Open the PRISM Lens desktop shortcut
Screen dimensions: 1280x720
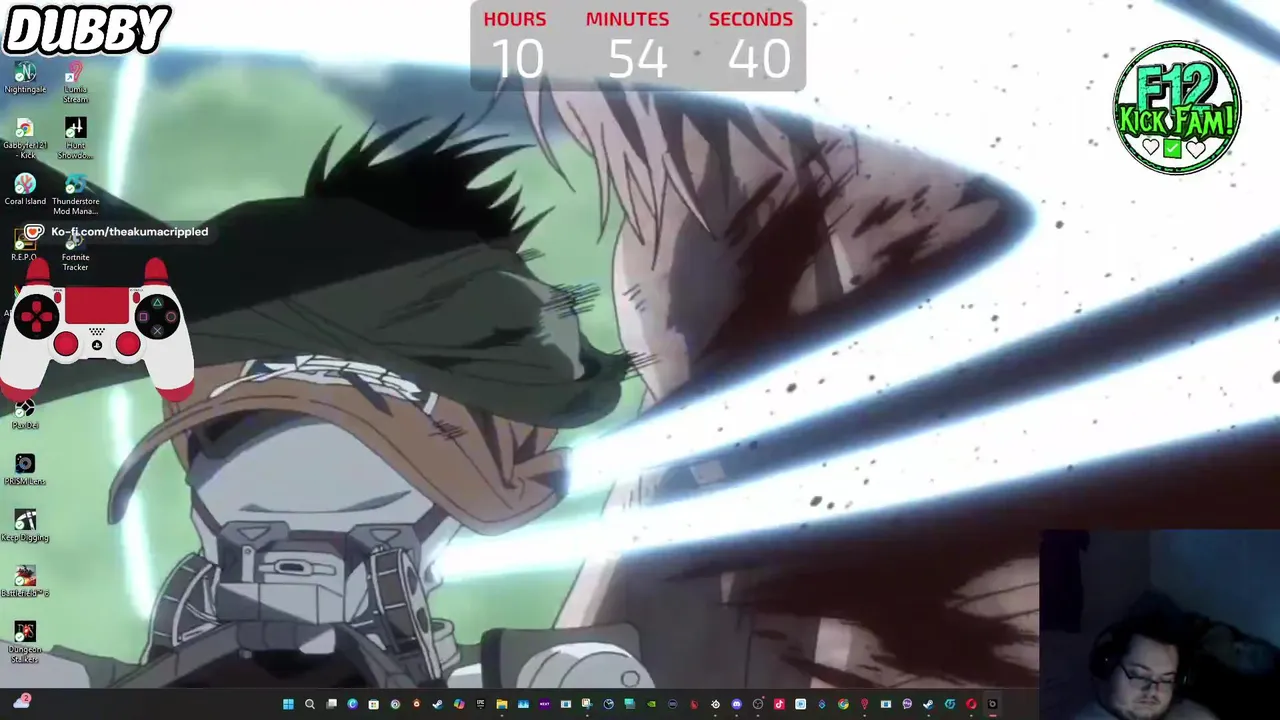[x=25, y=469]
